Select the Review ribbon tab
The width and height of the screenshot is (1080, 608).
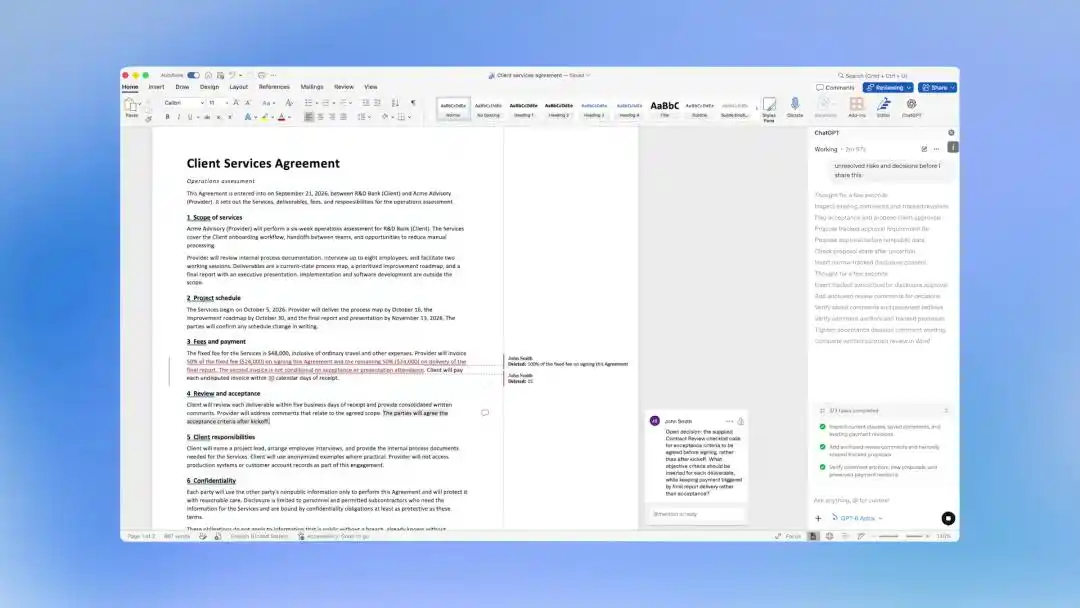click(344, 87)
